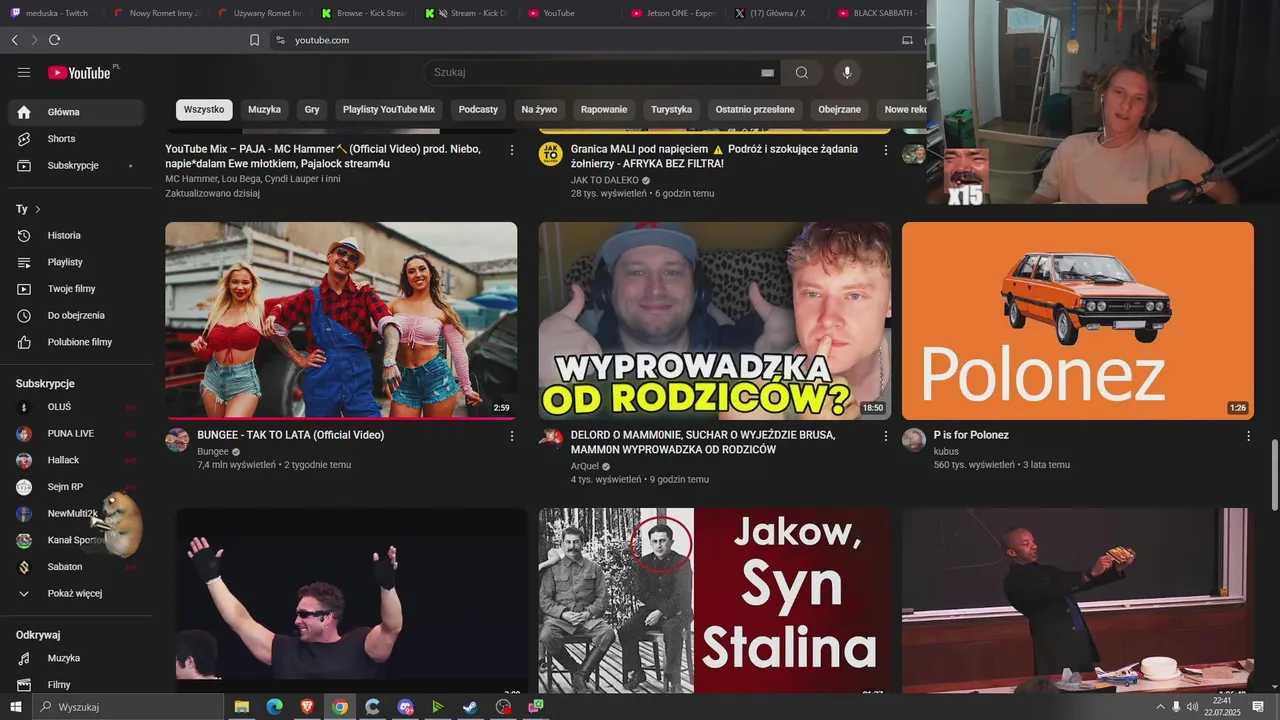Image resolution: width=1280 pixels, height=720 pixels.
Task: Open Hallack subscription channel
Action: [x=76, y=461]
